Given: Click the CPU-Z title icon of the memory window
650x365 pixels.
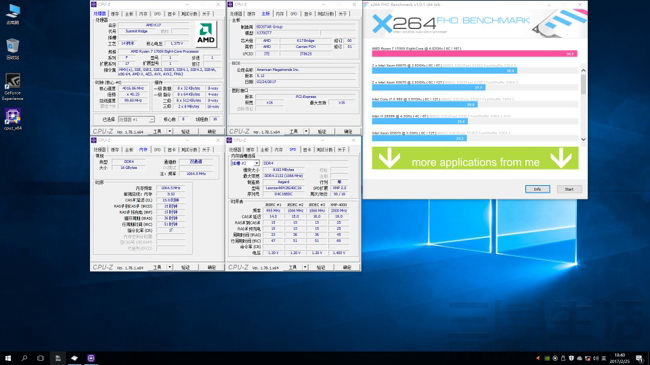Looking at the screenshot, I should coord(94,140).
